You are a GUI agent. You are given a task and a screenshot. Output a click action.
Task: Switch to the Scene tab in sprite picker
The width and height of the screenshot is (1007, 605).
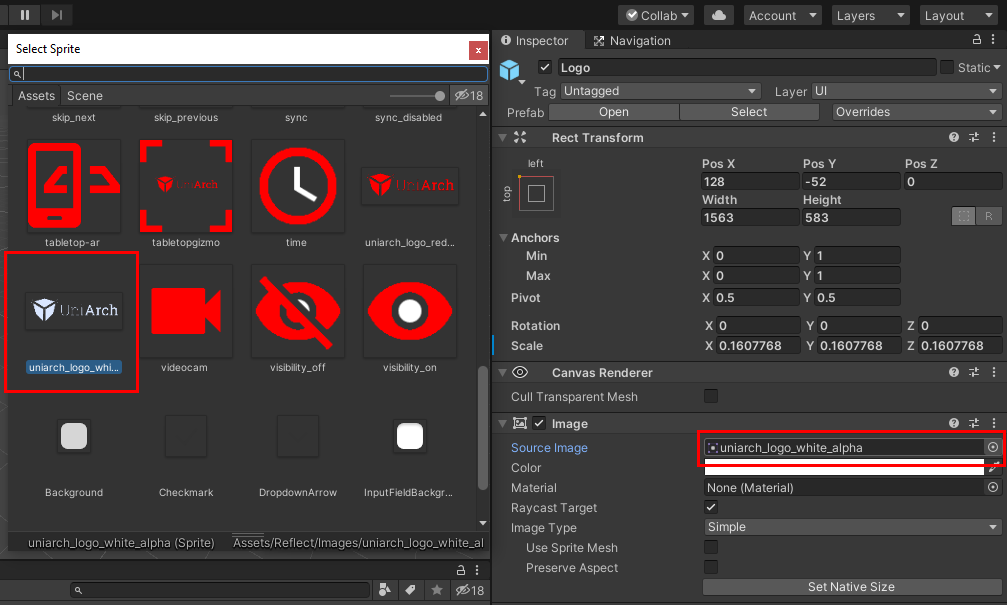click(84, 96)
